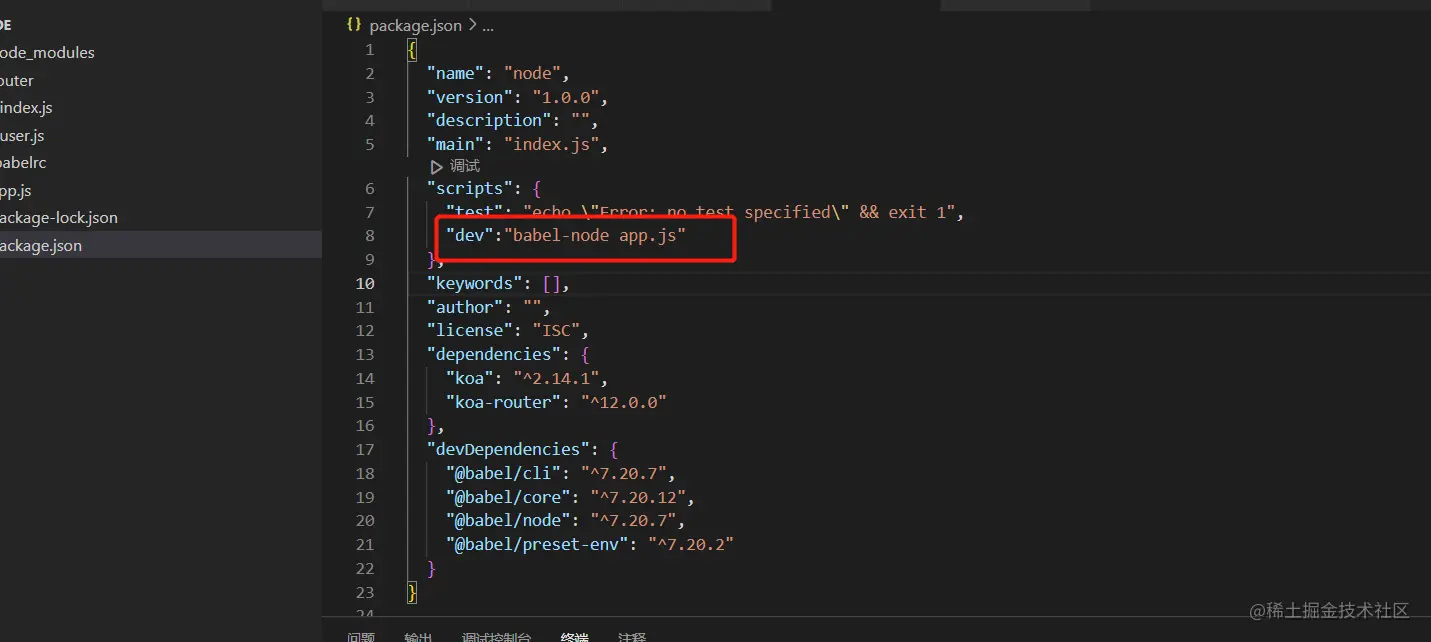The width and height of the screenshot is (1431, 642).
Task: Click the play icon beside 调试
Action: pyautogui.click(x=436, y=167)
